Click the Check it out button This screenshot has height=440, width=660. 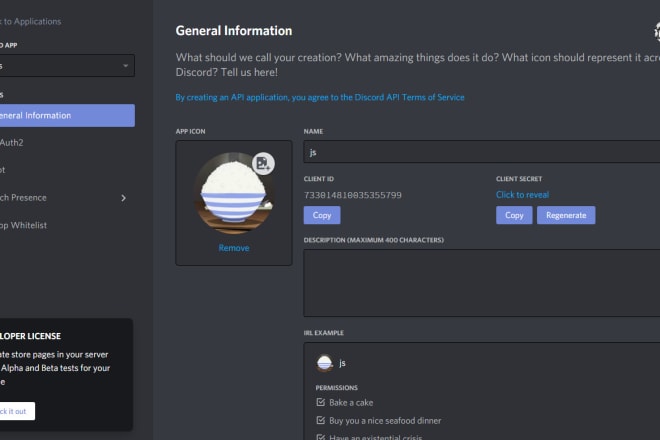(x=17, y=411)
